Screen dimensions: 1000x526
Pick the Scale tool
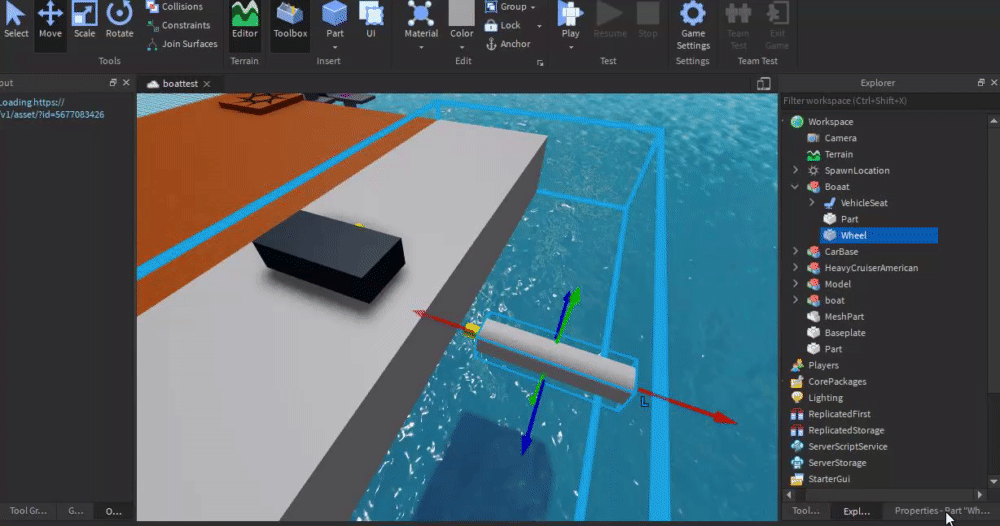tap(84, 20)
